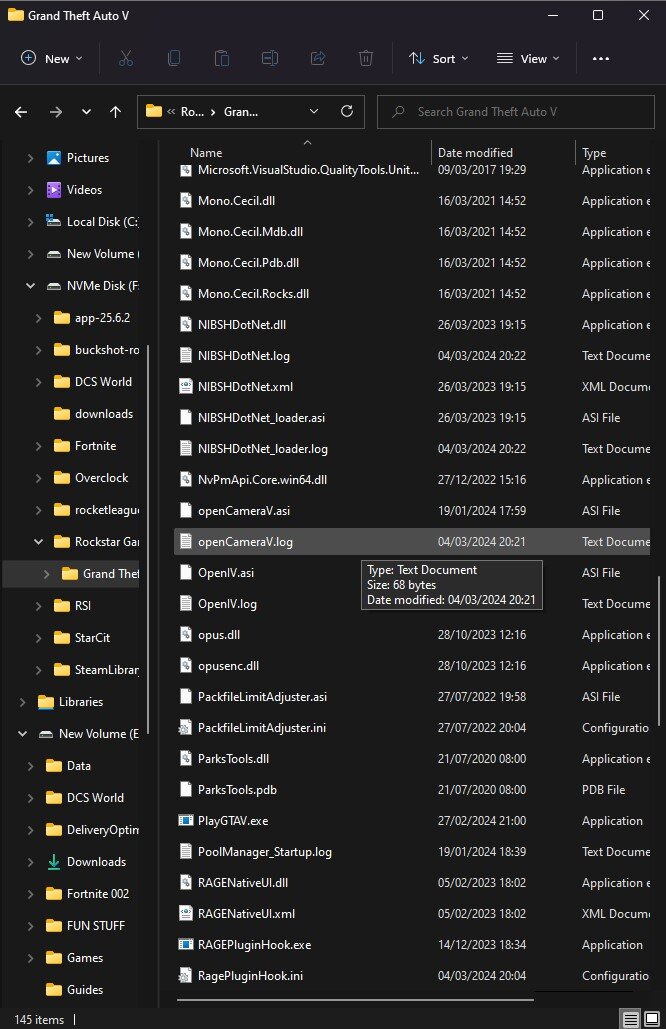Click the file list vertical scrollbar

click(x=658, y=650)
